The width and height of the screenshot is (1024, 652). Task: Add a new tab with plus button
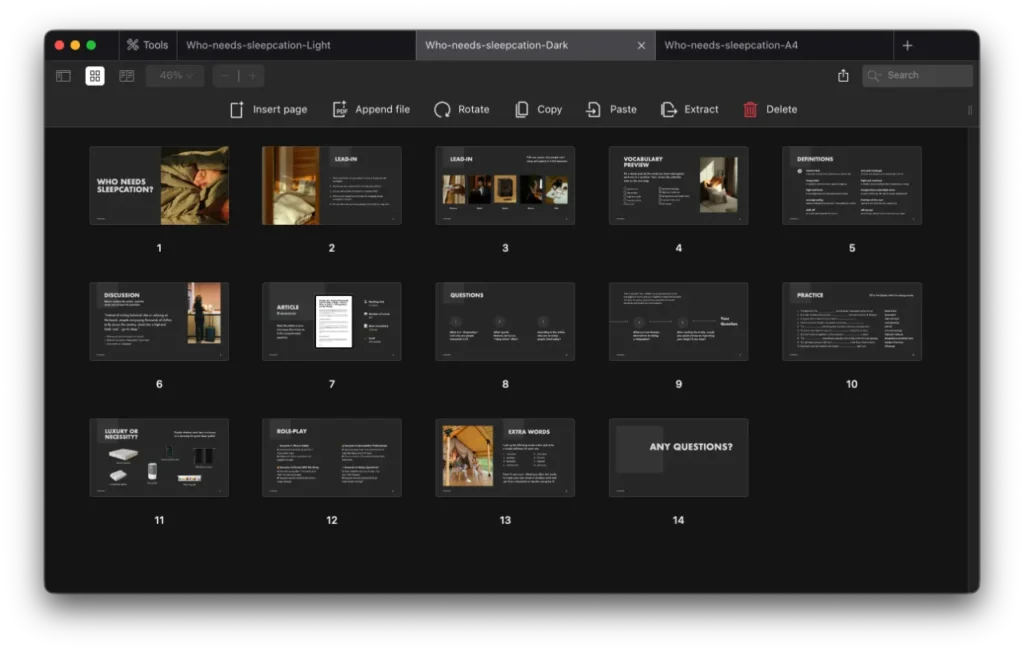(907, 45)
